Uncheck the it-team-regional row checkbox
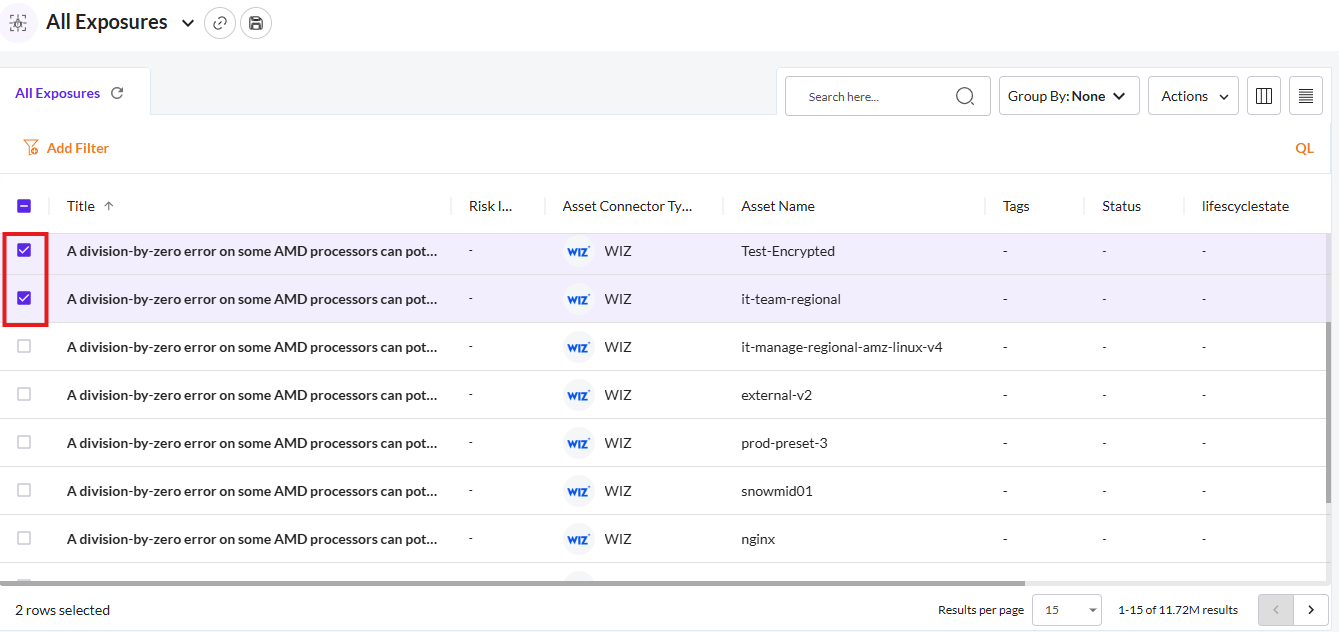 (x=24, y=298)
